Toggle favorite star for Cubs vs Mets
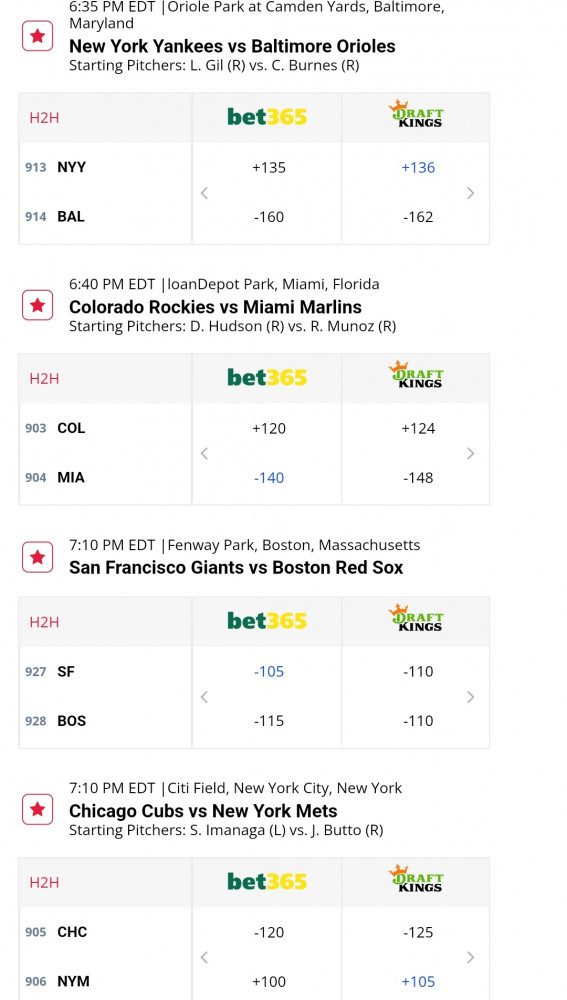 (x=38, y=809)
